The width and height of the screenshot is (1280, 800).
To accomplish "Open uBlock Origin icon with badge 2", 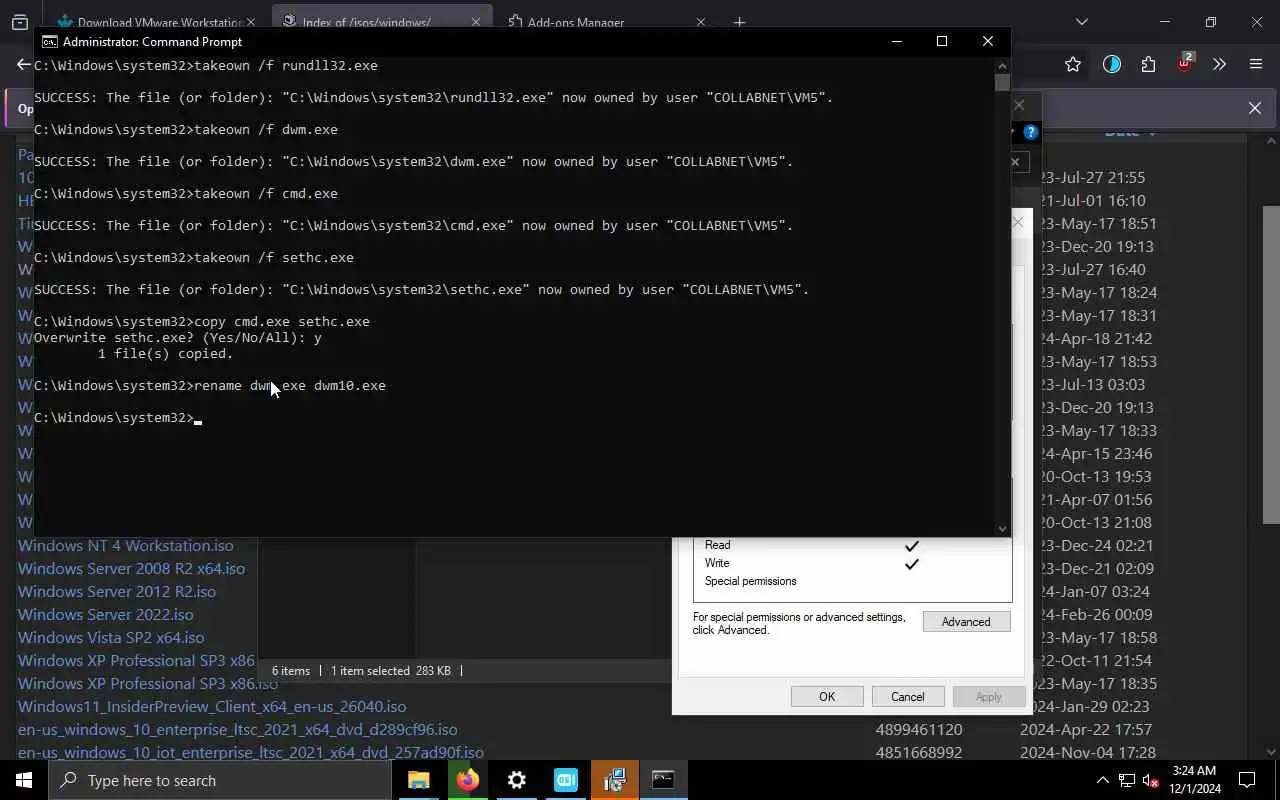I will tap(1184, 64).
